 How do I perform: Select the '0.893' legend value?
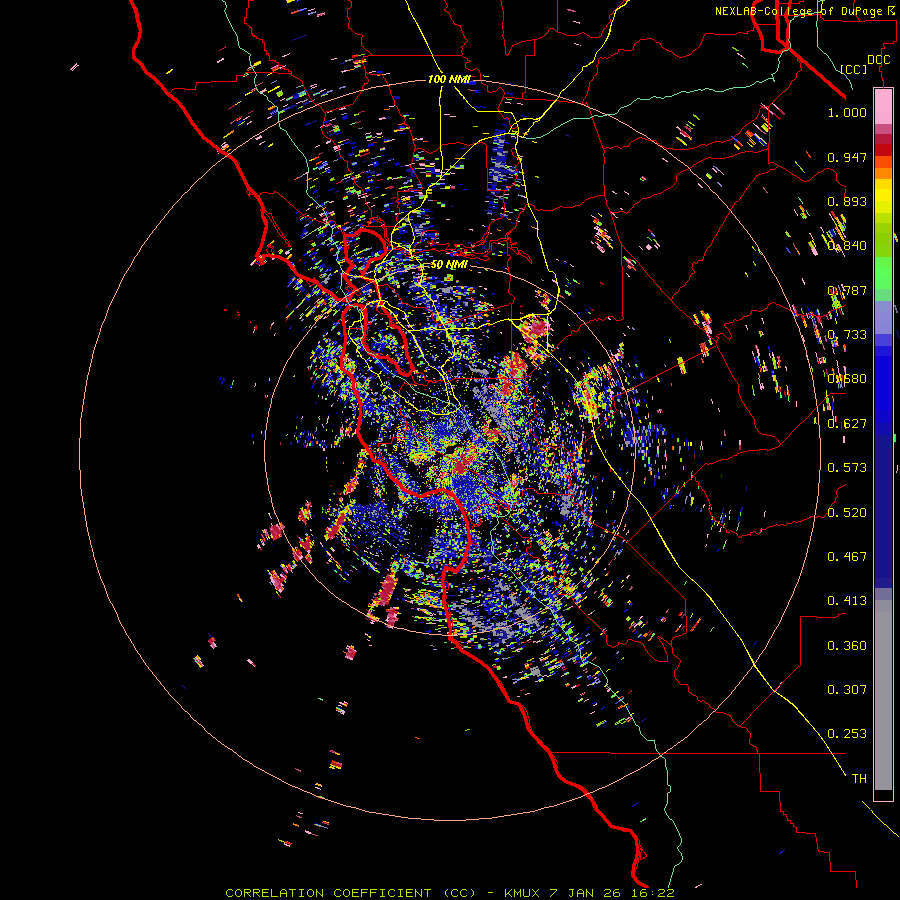847,201
